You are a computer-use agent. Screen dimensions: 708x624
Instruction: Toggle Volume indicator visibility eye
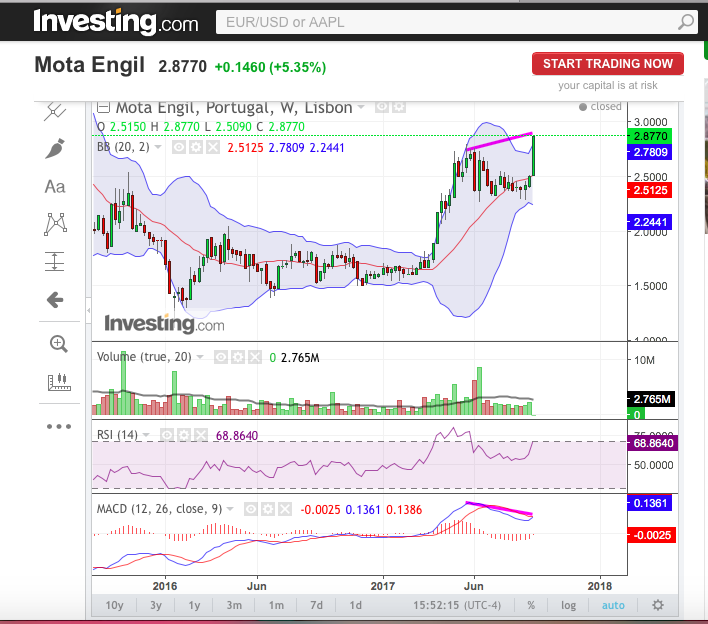point(220,358)
